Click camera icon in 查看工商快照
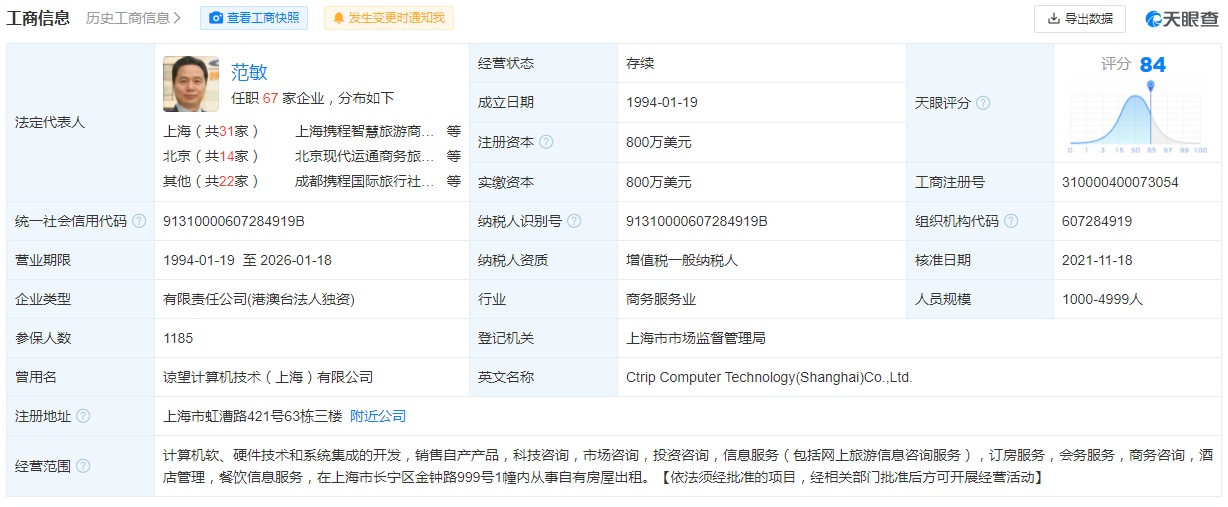 tap(216, 18)
